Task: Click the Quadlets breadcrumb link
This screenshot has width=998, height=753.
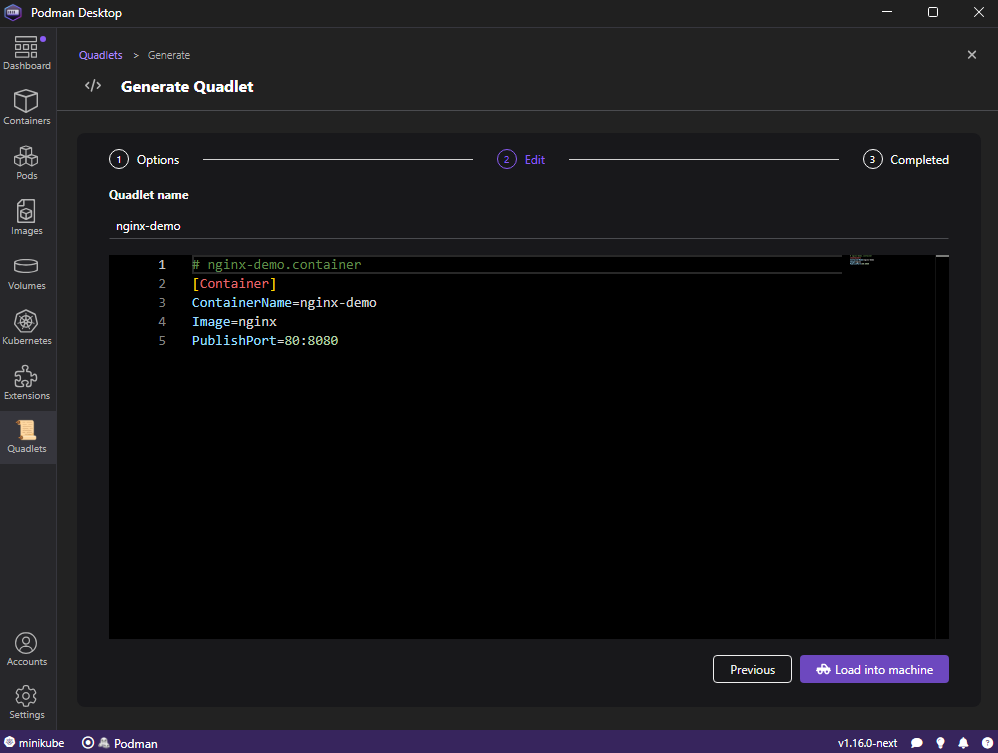Action: (x=100, y=55)
